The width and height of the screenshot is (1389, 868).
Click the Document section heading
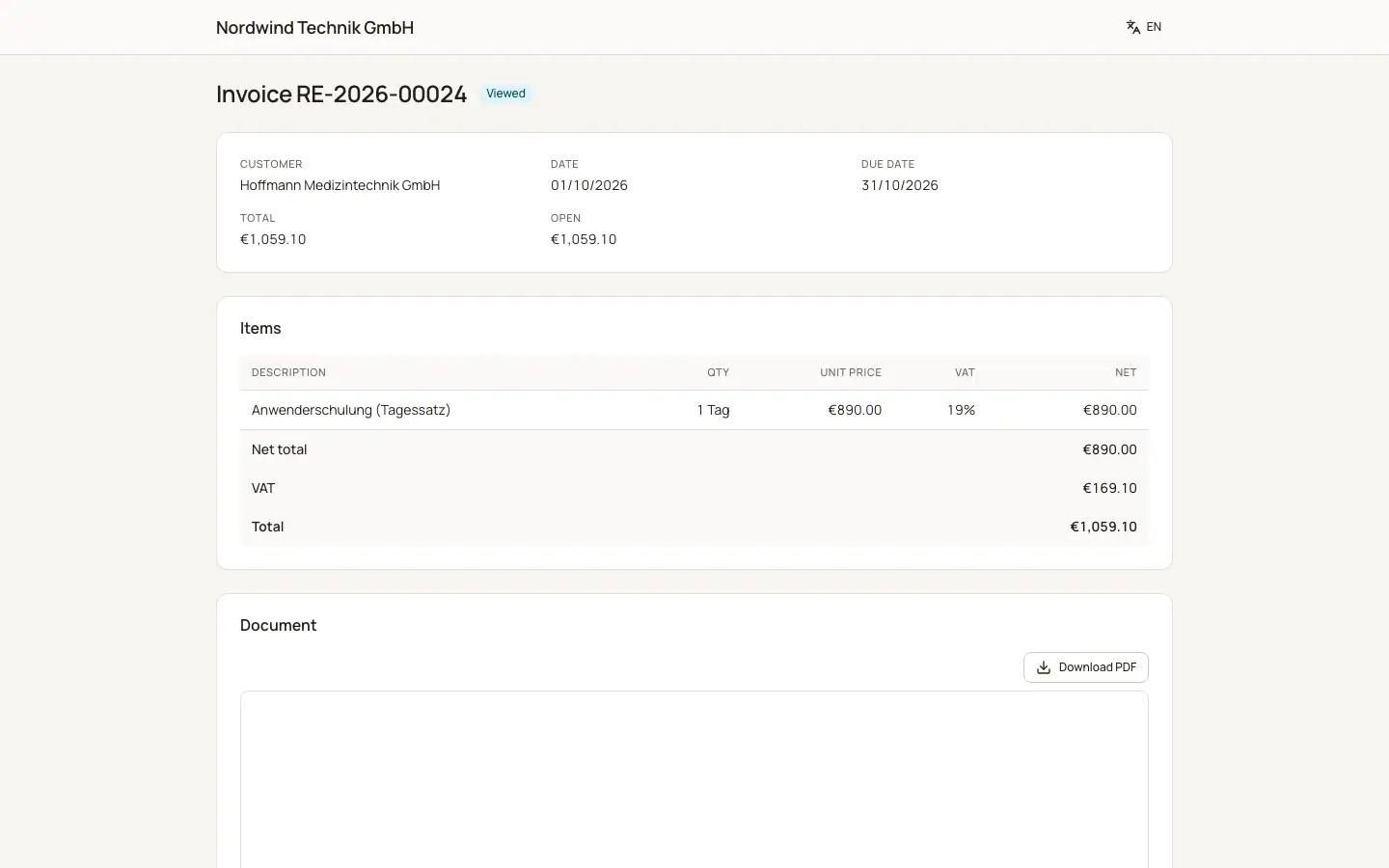coord(278,625)
